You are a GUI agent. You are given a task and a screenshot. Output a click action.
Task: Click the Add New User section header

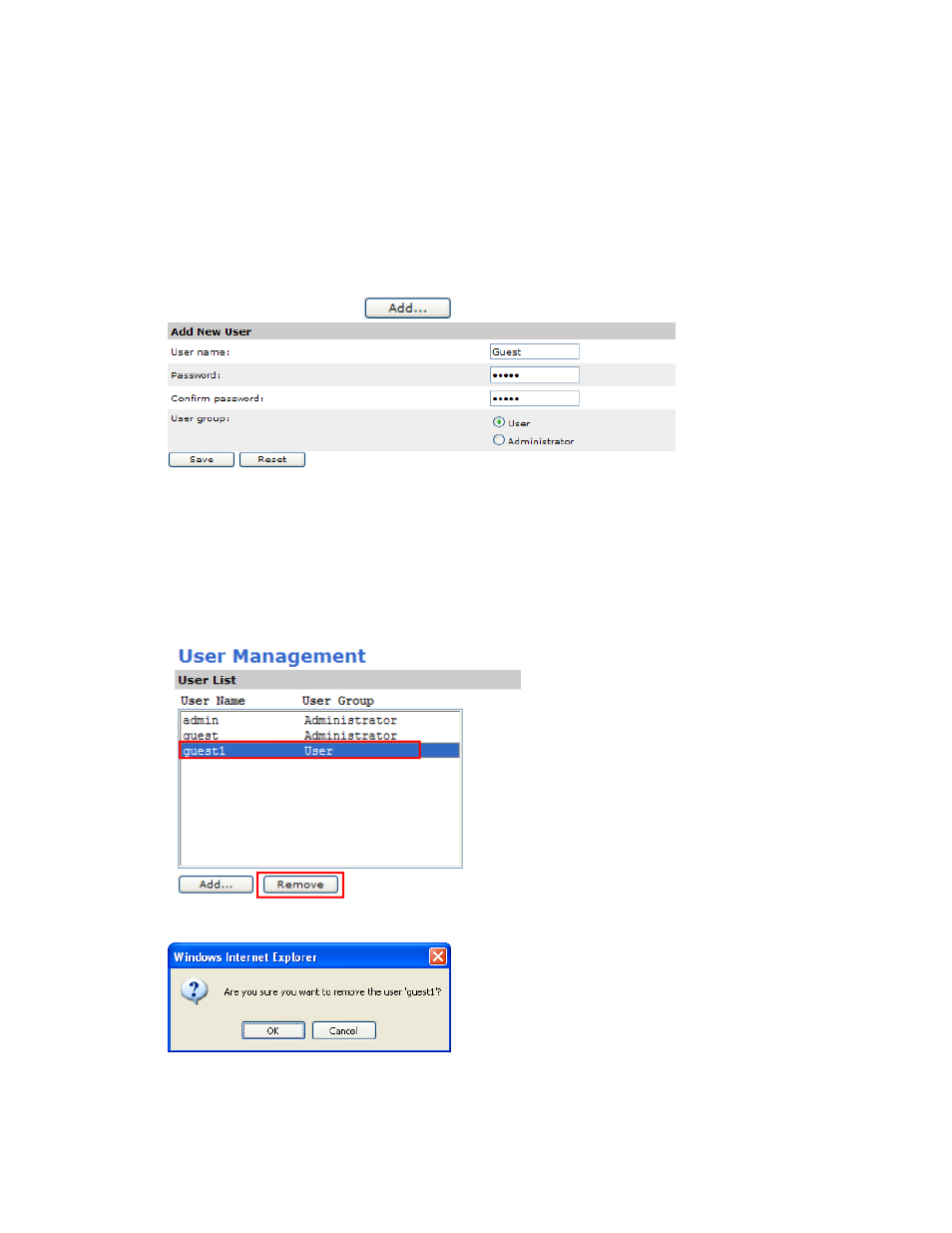(422, 331)
